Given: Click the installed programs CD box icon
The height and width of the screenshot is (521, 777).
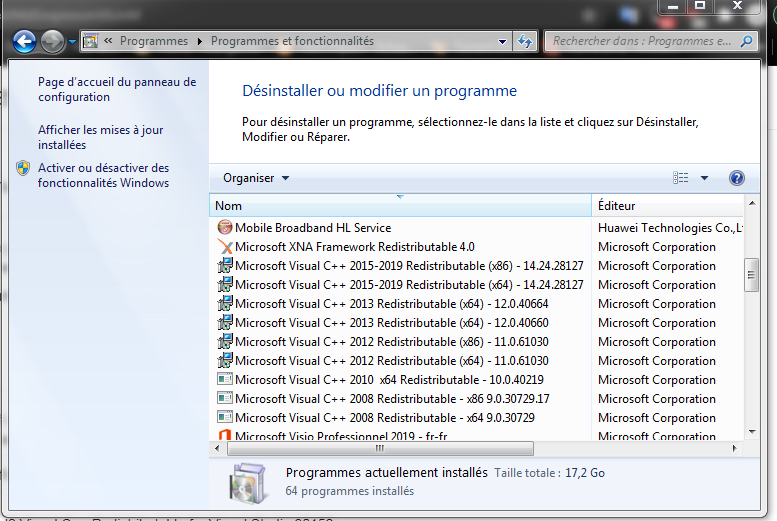Looking at the screenshot, I should pyautogui.click(x=248, y=483).
